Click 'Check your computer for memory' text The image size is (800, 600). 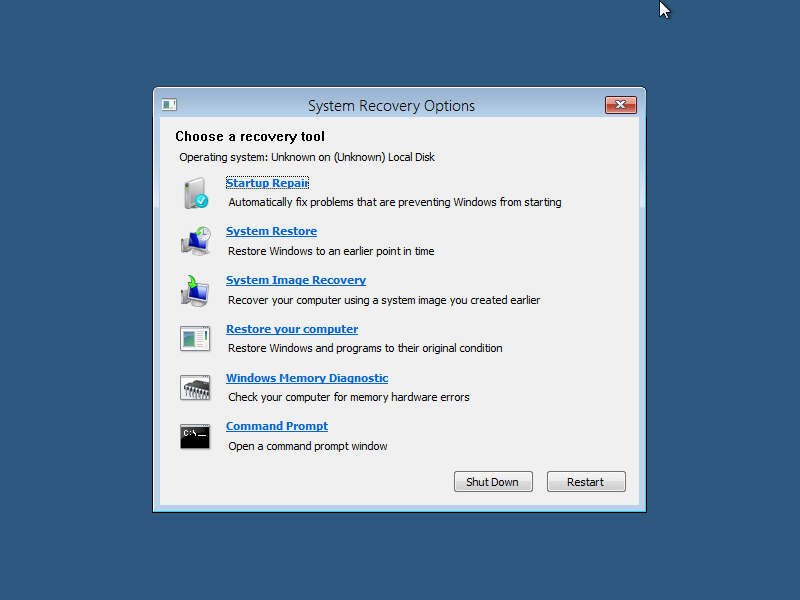tap(349, 397)
